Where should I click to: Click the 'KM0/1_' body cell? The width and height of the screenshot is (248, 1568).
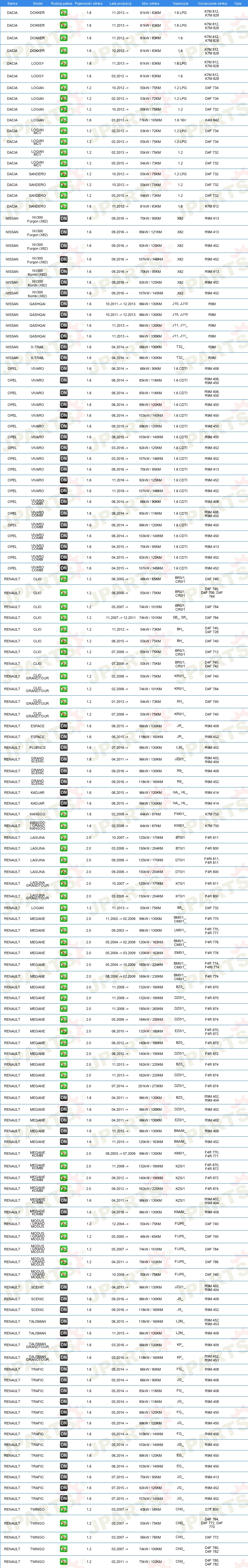click(x=180, y=1153)
